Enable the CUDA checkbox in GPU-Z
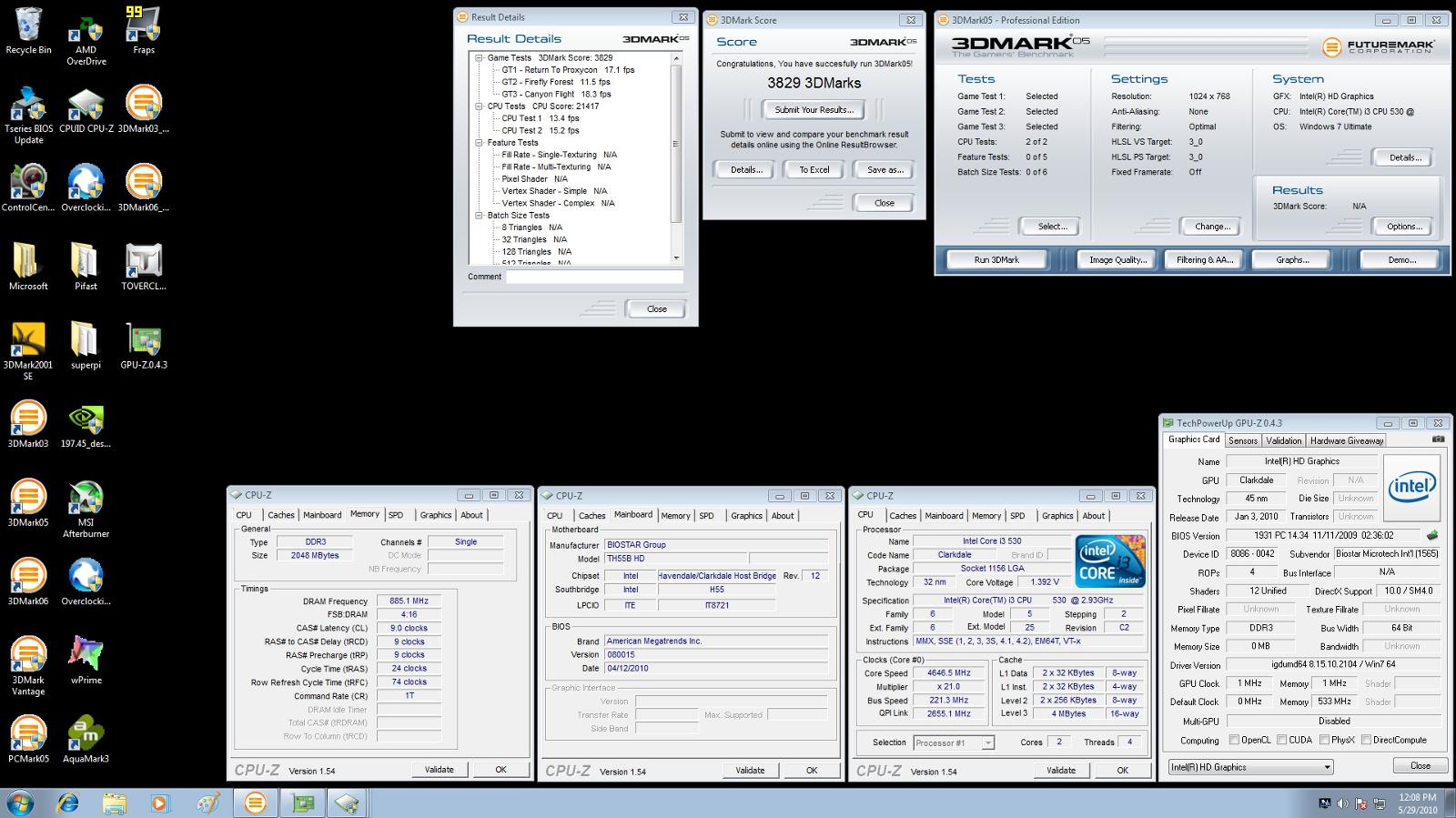Screen dimensions: 1456x818 tap(1281, 740)
